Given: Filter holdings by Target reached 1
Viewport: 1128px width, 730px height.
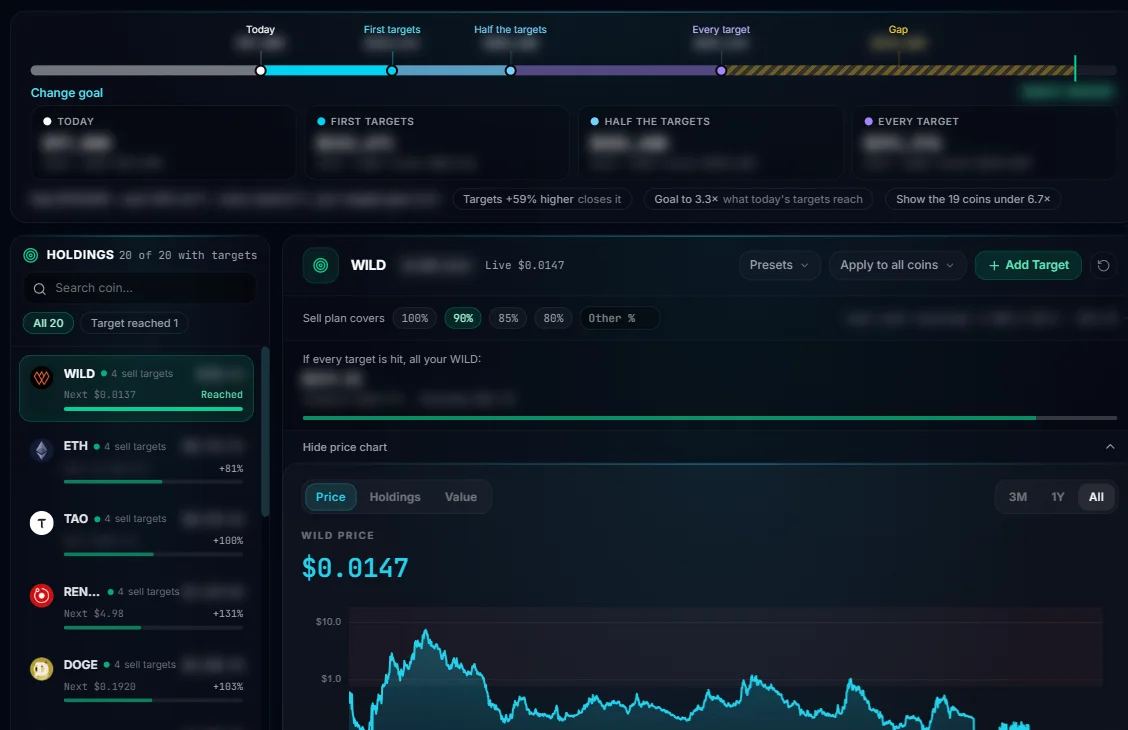Looking at the screenshot, I should click(x=135, y=323).
